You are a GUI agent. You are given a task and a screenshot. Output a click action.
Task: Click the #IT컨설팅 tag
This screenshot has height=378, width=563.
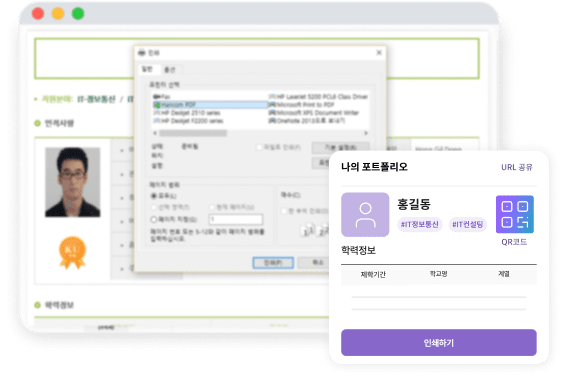(467, 224)
